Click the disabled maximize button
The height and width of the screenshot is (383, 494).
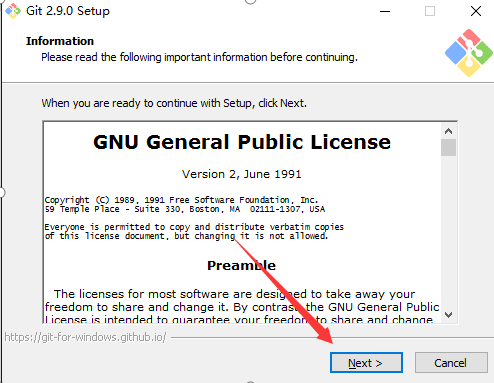click(430, 11)
